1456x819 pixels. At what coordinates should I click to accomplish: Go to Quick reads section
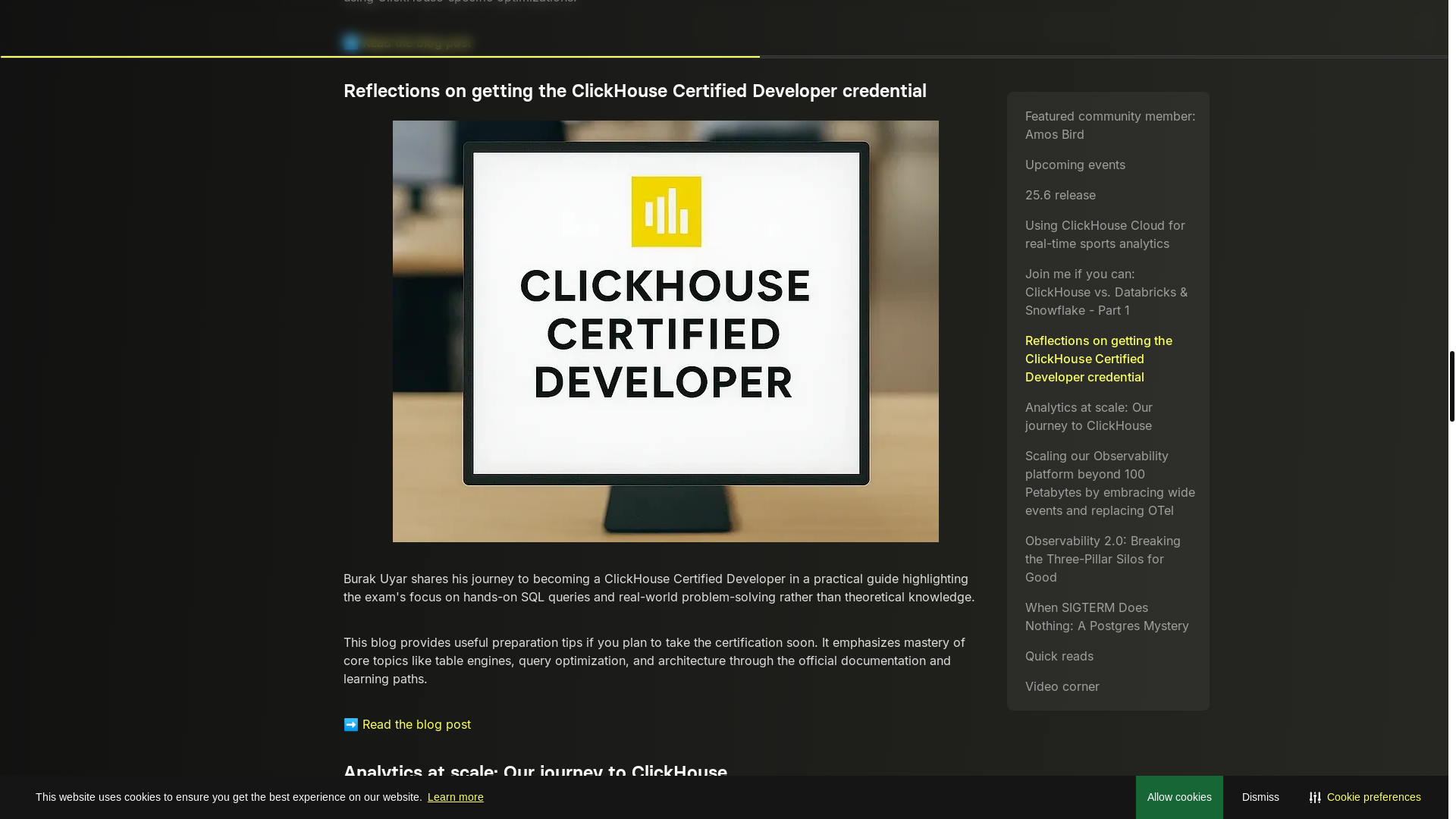point(1059,656)
